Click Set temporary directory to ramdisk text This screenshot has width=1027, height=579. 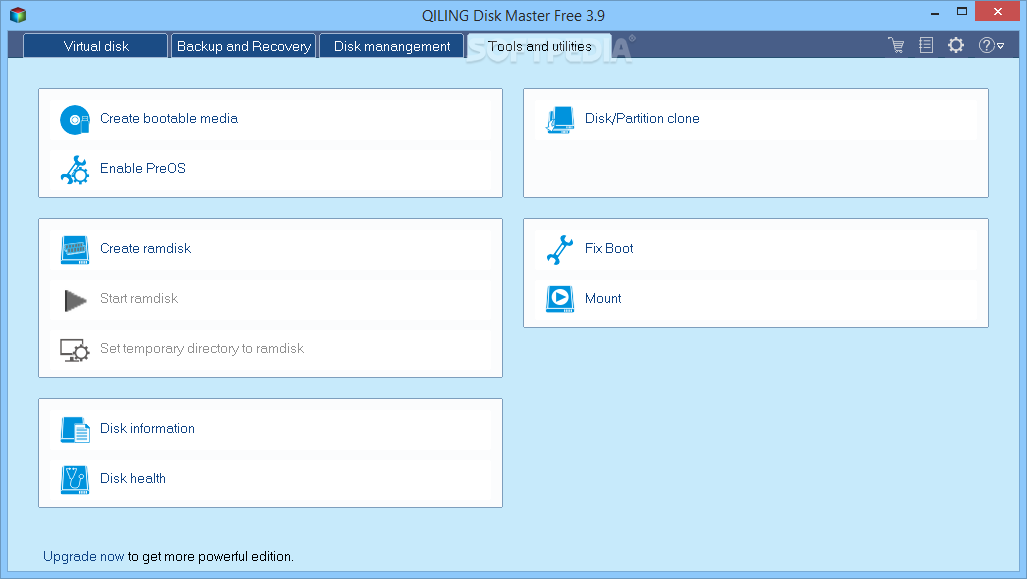point(202,348)
